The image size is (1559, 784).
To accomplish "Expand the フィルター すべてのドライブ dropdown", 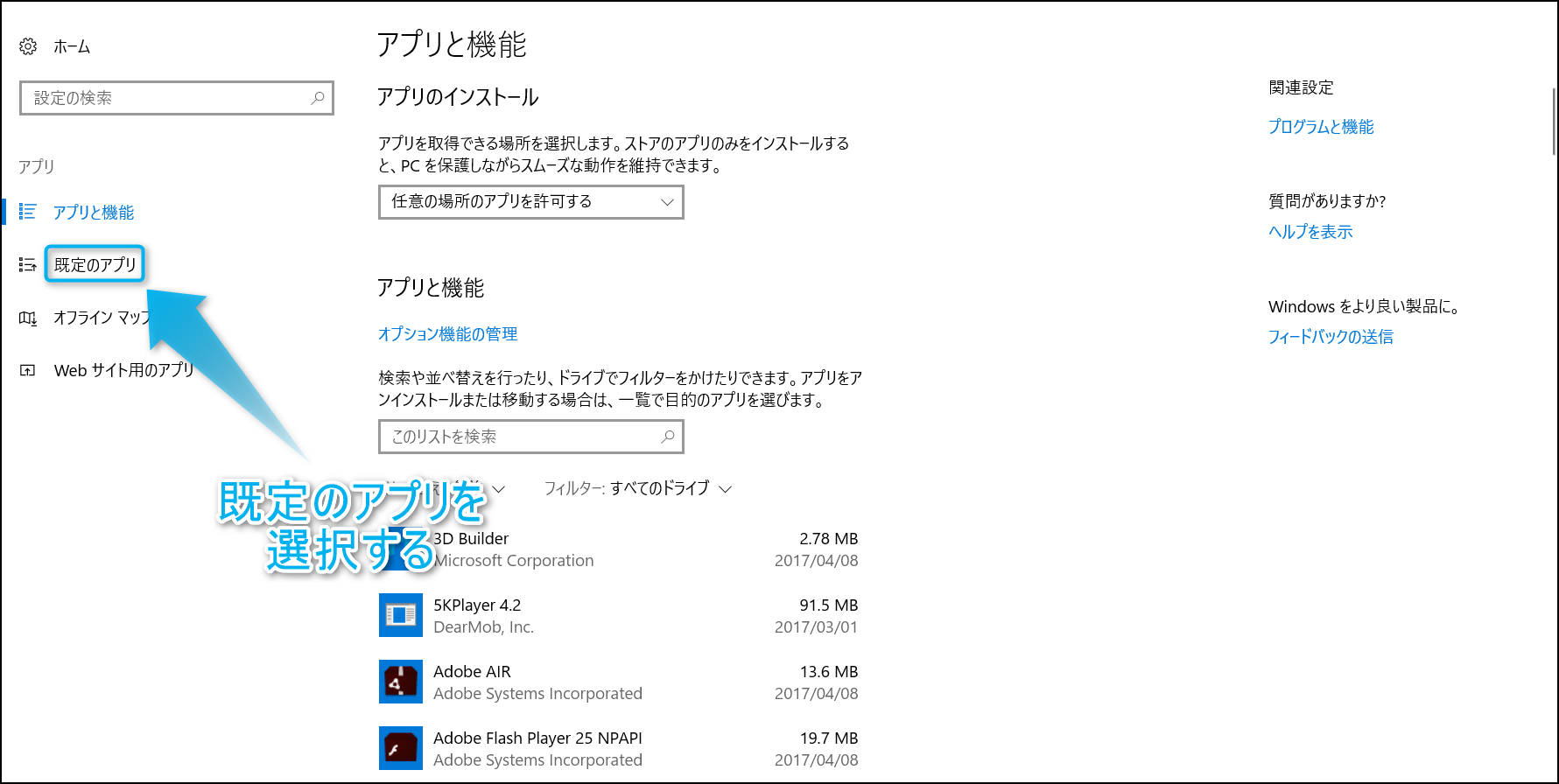I will coord(637,488).
